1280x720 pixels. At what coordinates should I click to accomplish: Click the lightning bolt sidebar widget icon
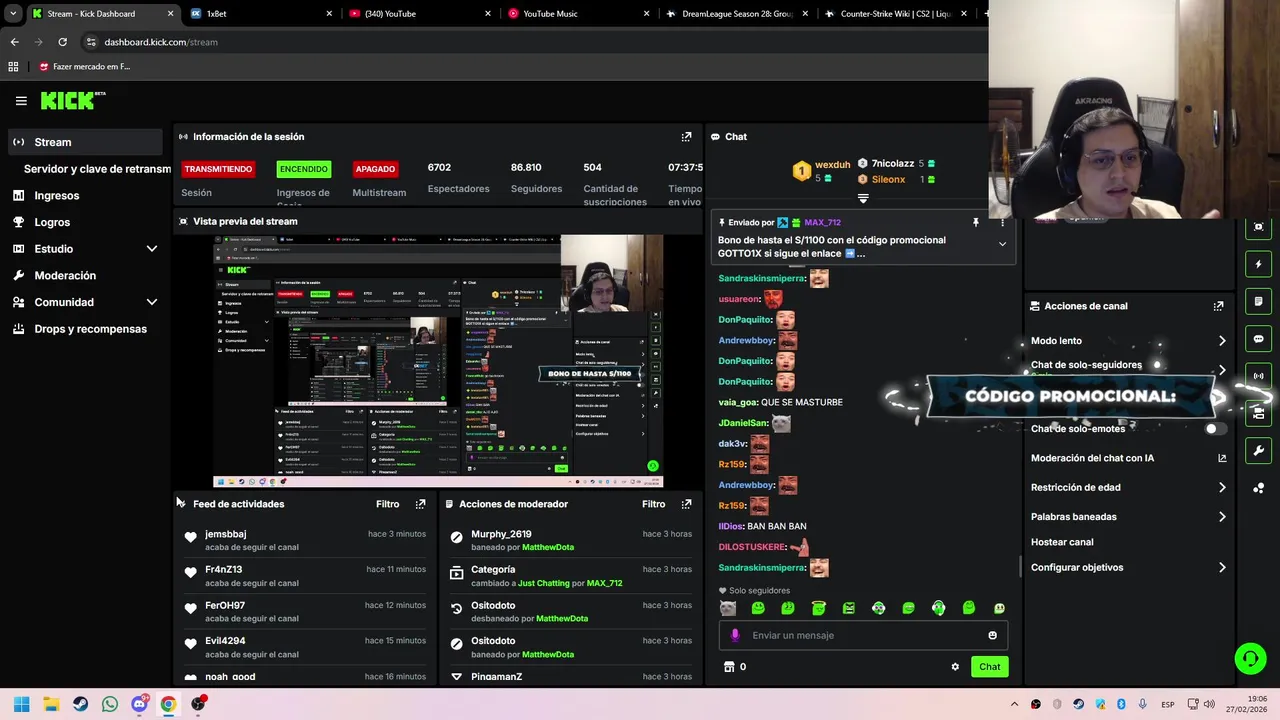1259,264
